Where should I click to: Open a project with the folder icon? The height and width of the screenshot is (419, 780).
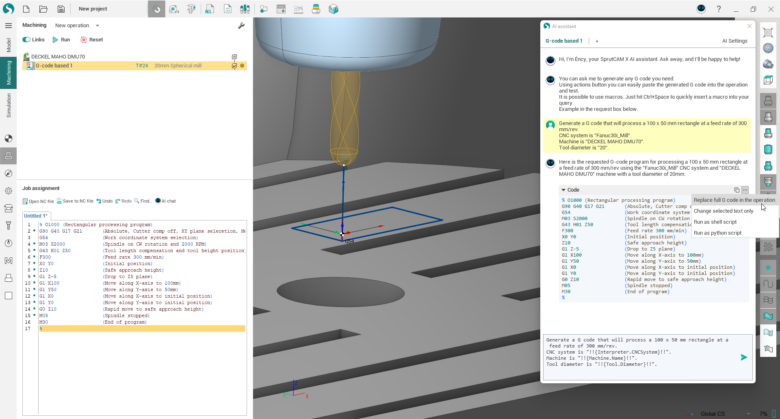(43, 9)
